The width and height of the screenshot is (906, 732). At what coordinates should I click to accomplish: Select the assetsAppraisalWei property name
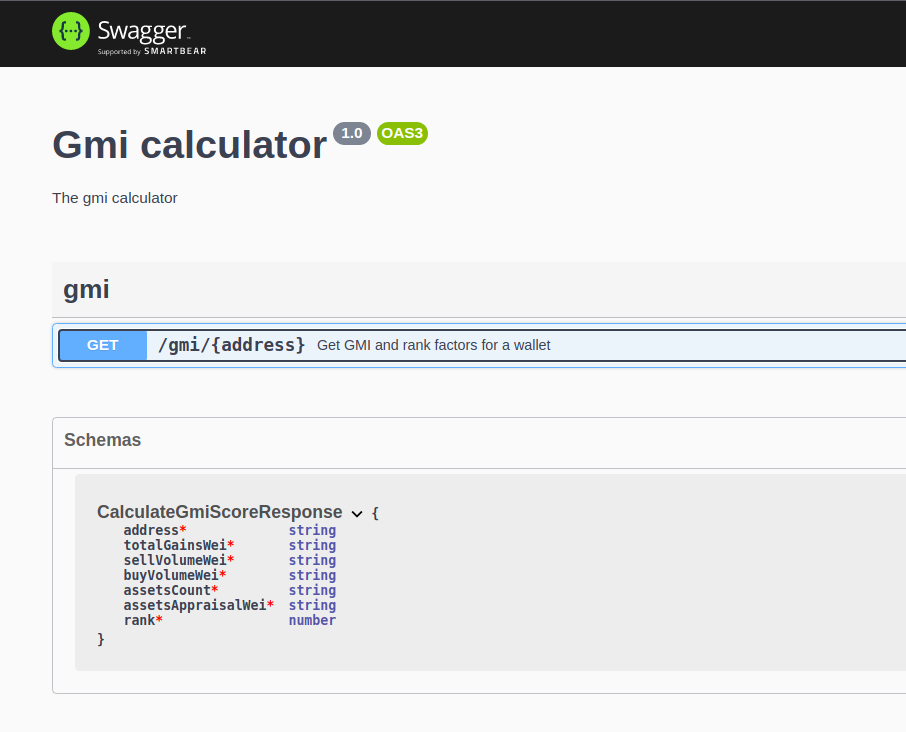195,605
